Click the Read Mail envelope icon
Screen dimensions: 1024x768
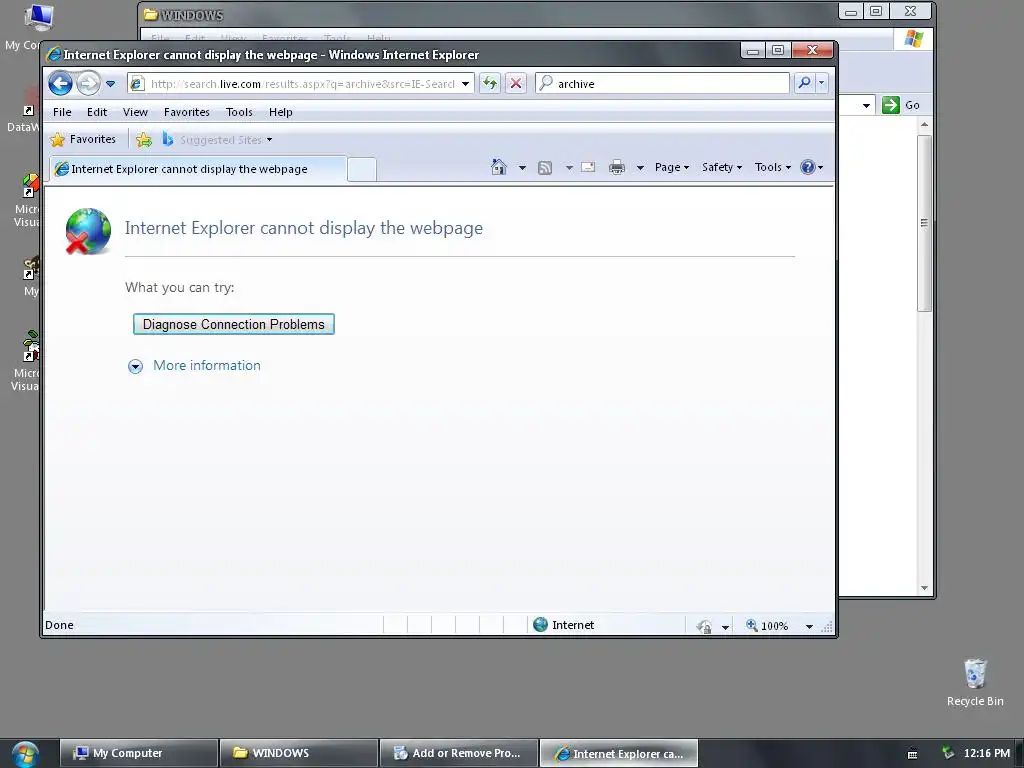coord(588,167)
